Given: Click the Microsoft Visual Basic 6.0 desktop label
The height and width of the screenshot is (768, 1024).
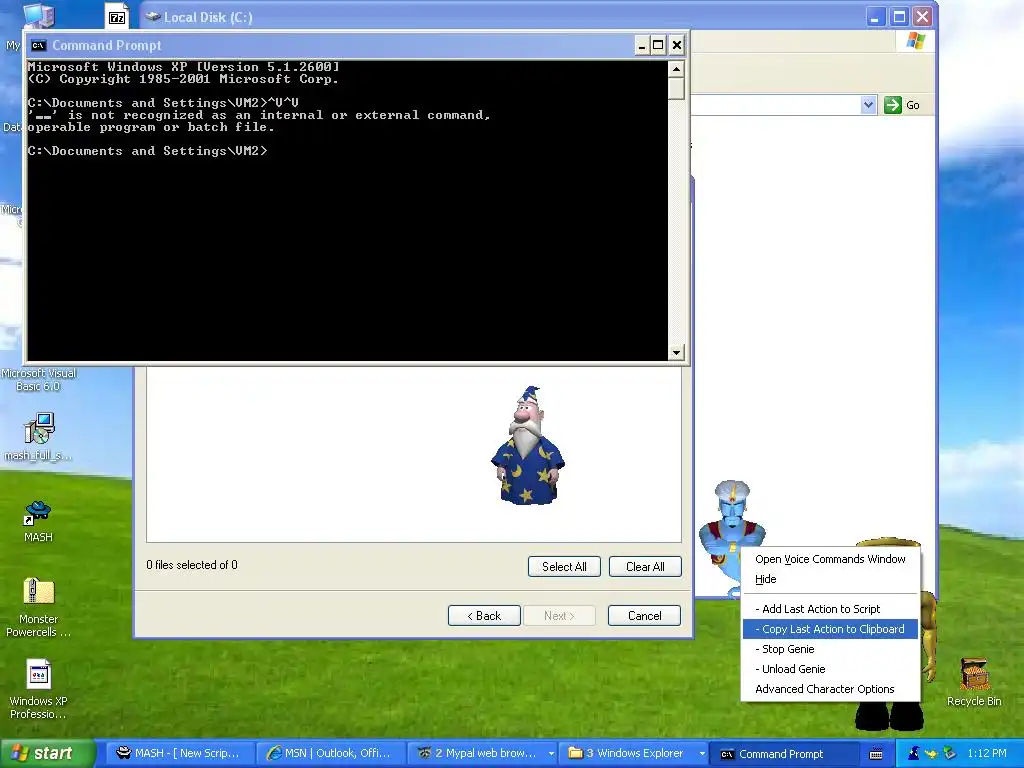Looking at the screenshot, I should click(39, 379).
